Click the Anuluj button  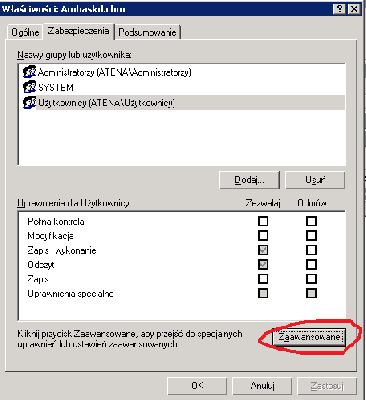[x=262, y=386]
